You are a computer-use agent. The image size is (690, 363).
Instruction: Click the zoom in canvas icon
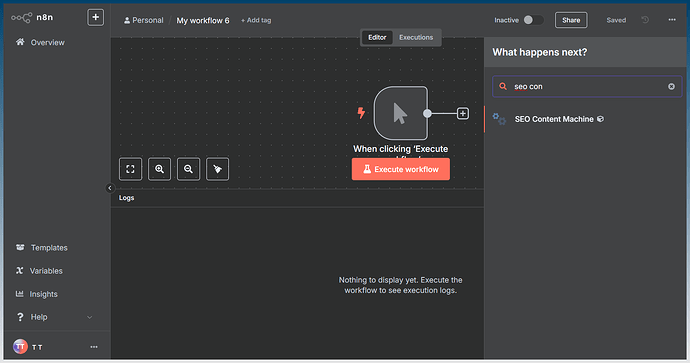tap(159, 169)
